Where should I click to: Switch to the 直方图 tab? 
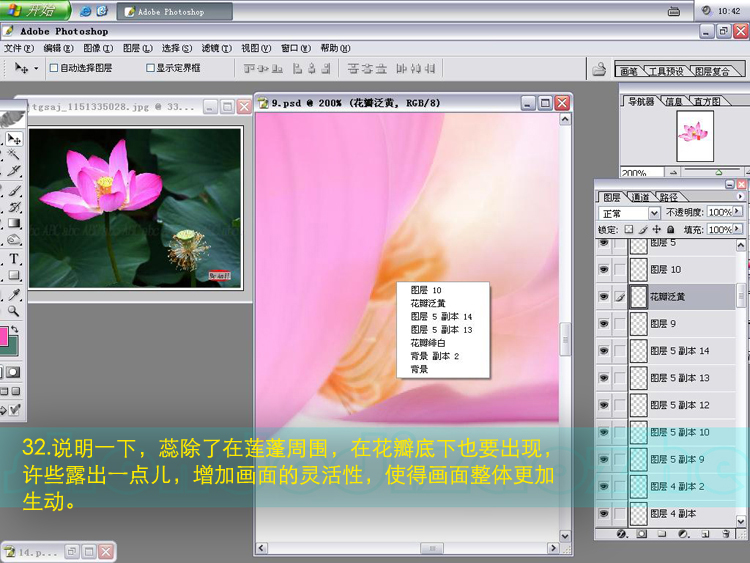pyautogui.click(x=707, y=101)
